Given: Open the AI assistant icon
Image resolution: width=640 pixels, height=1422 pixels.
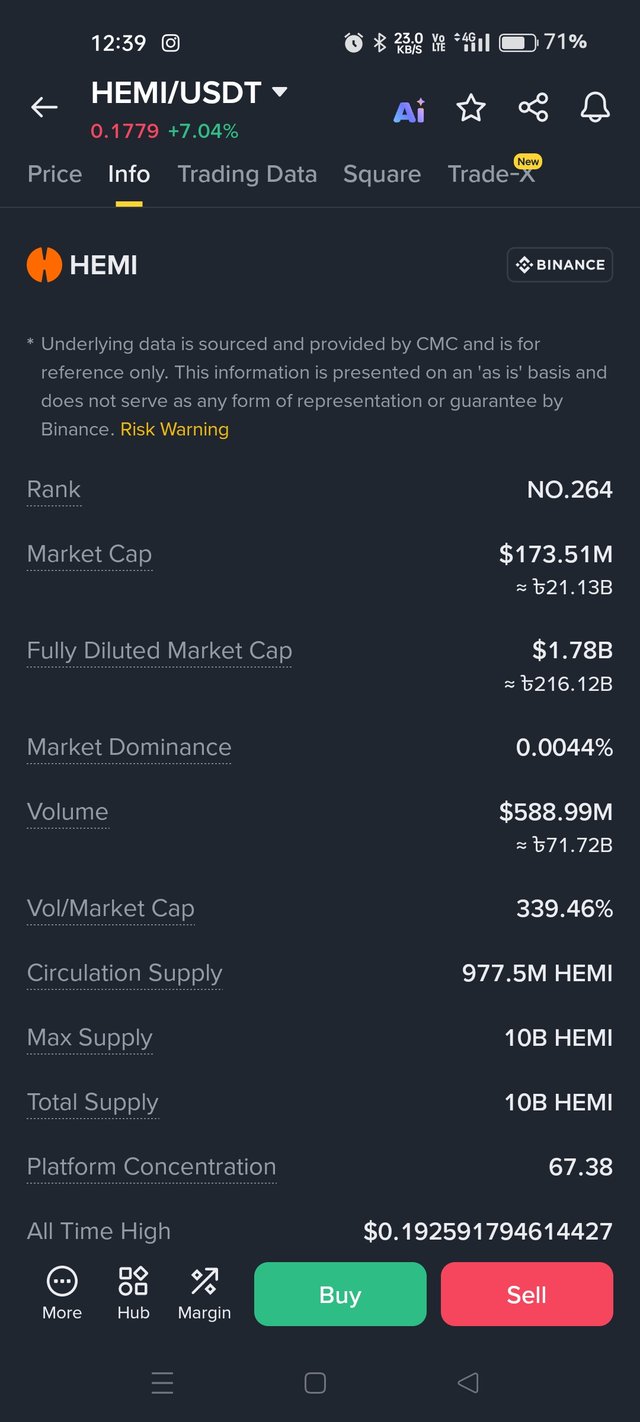Looking at the screenshot, I should tap(409, 110).
